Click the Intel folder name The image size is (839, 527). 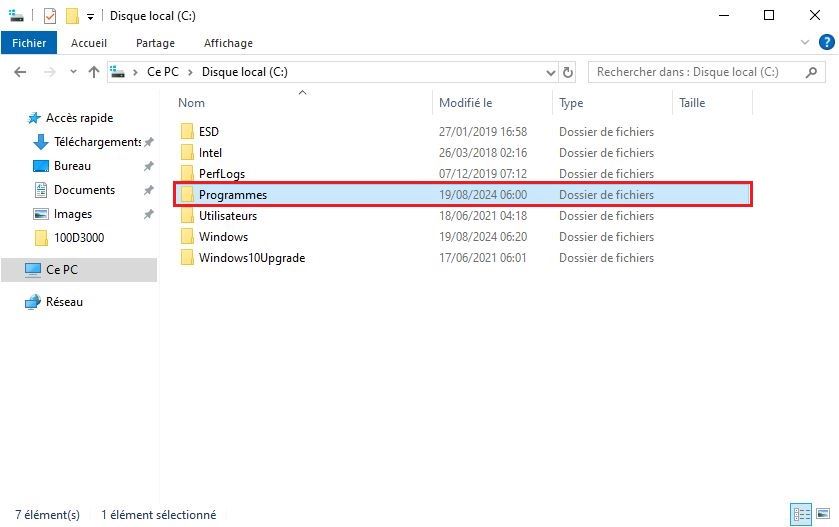click(210, 153)
